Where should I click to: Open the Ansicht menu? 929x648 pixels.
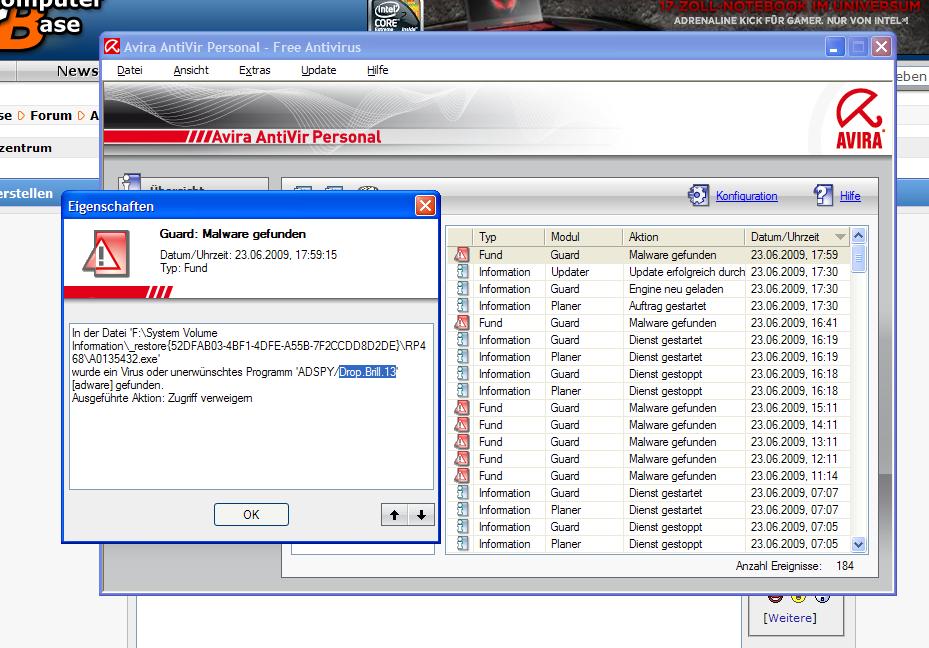(191, 70)
